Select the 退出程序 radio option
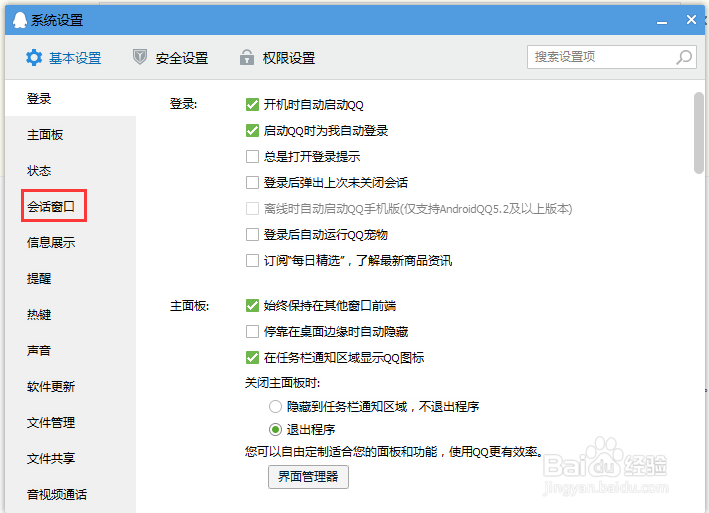 (x=275, y=429)
